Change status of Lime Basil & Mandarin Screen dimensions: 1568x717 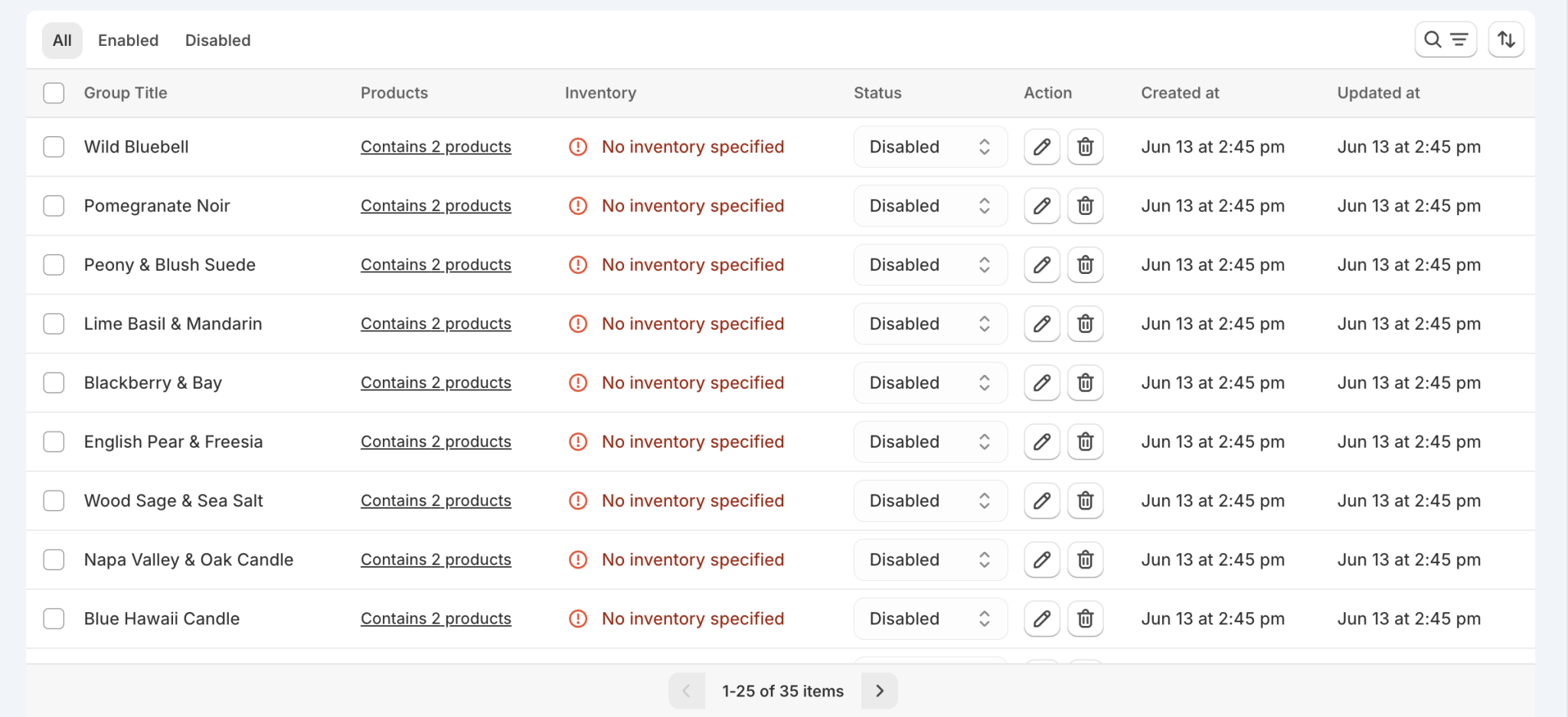click(929, 324)
